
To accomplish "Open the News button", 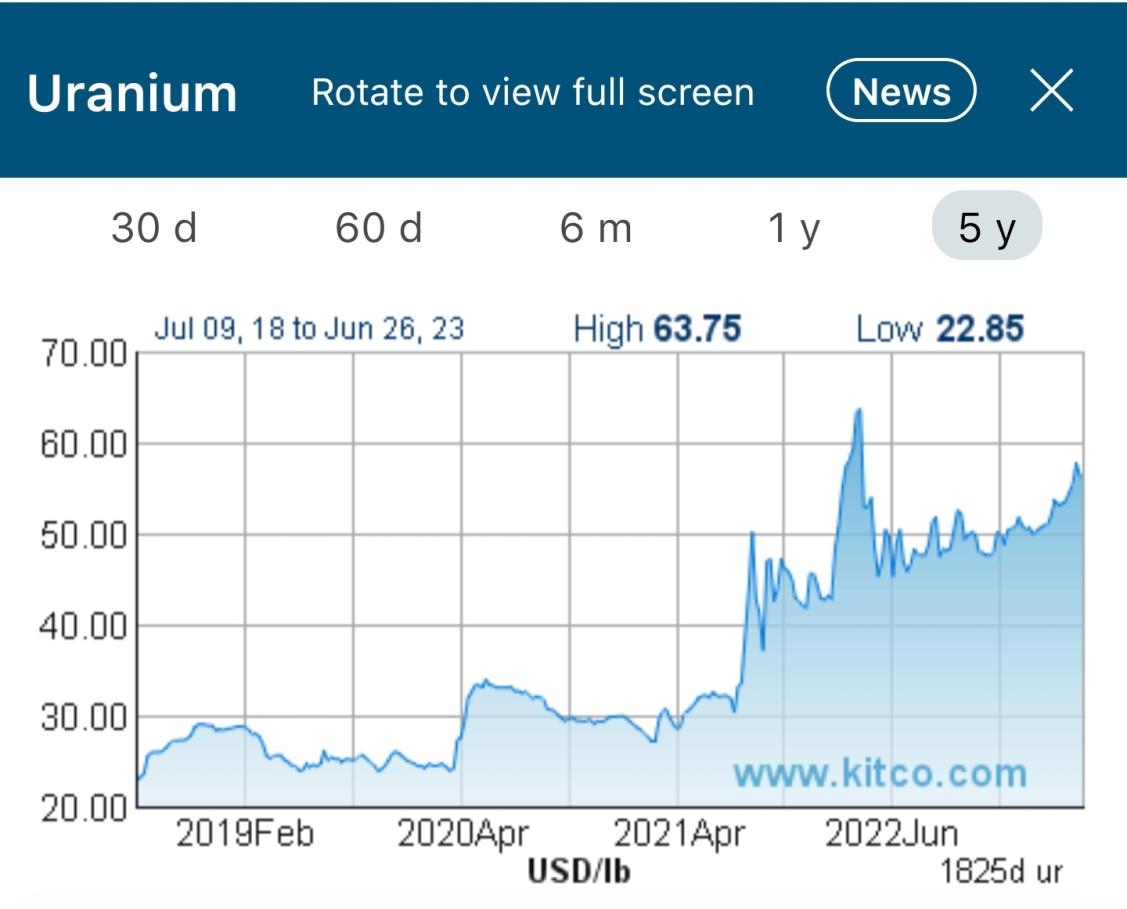I will click(900, 91).
